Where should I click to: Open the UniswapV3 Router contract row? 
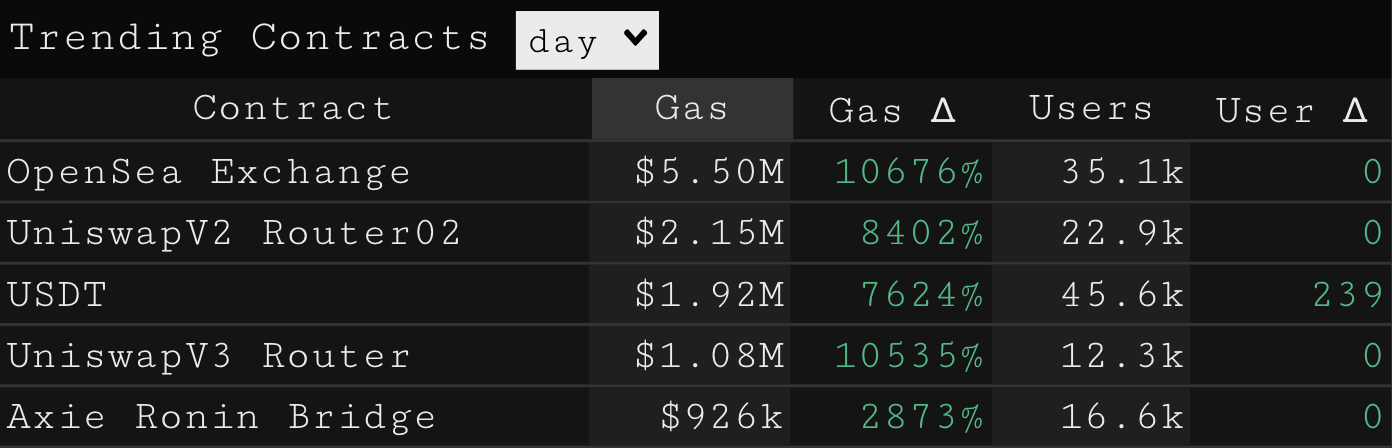click(209, 356)
